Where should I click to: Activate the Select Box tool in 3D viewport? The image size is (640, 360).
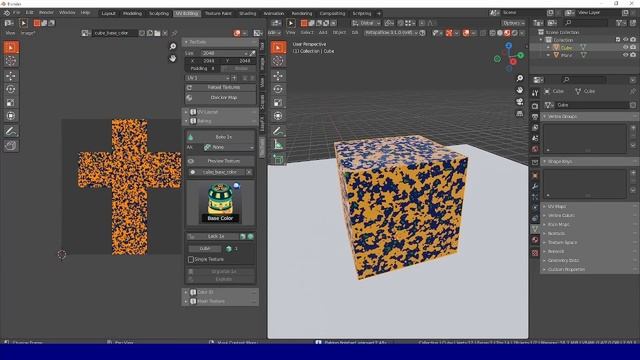coord(278,48)
